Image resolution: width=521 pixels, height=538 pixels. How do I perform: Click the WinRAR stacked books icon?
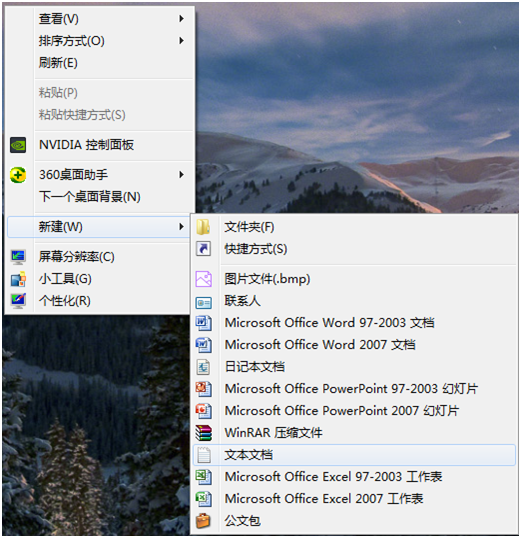click(x=204, y=433)
